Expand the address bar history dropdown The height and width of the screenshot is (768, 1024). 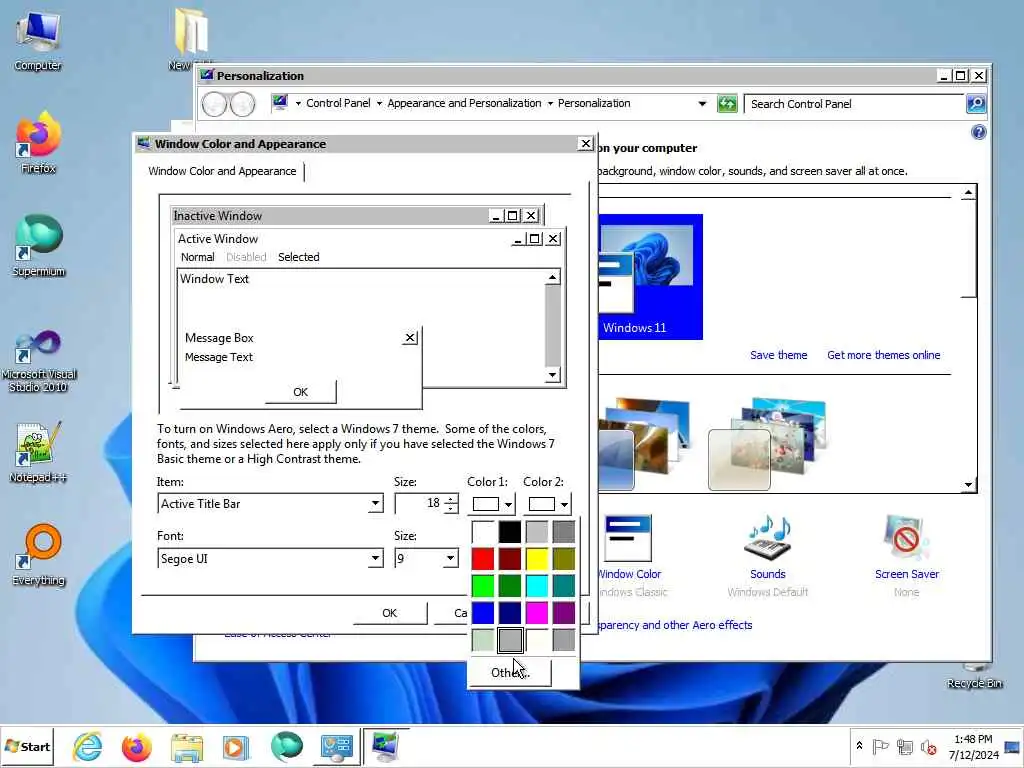click(702, 104)
